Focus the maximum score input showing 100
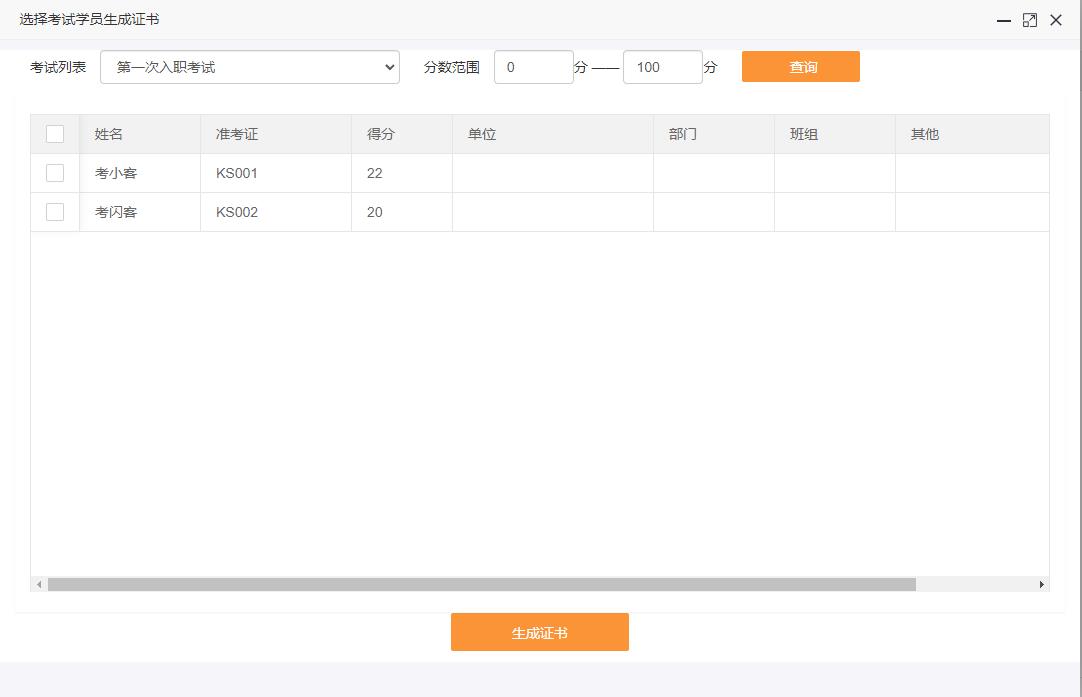 click(x=662, y=67)
